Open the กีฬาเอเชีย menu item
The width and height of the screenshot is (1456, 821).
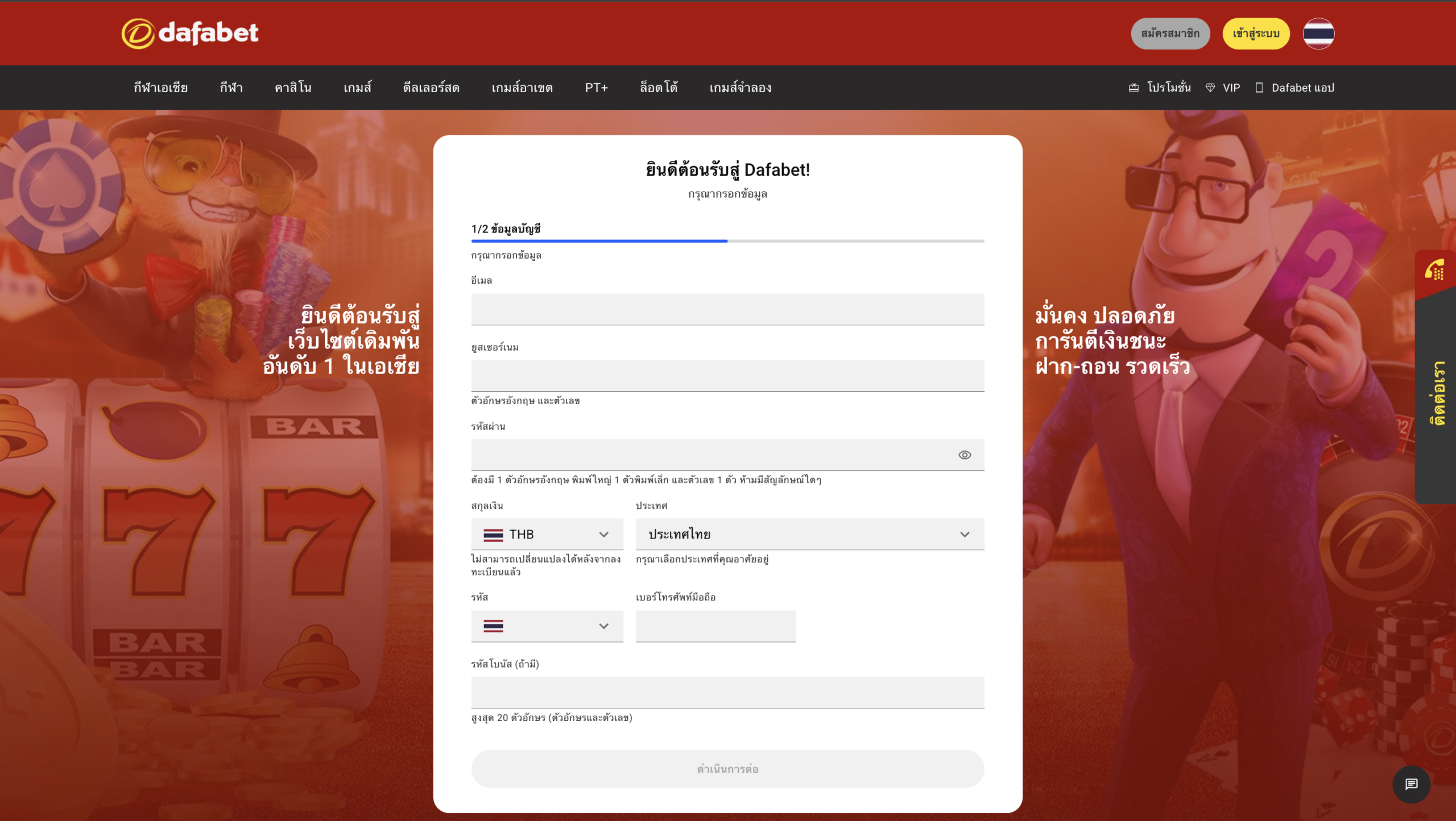[x=161, y=88]
